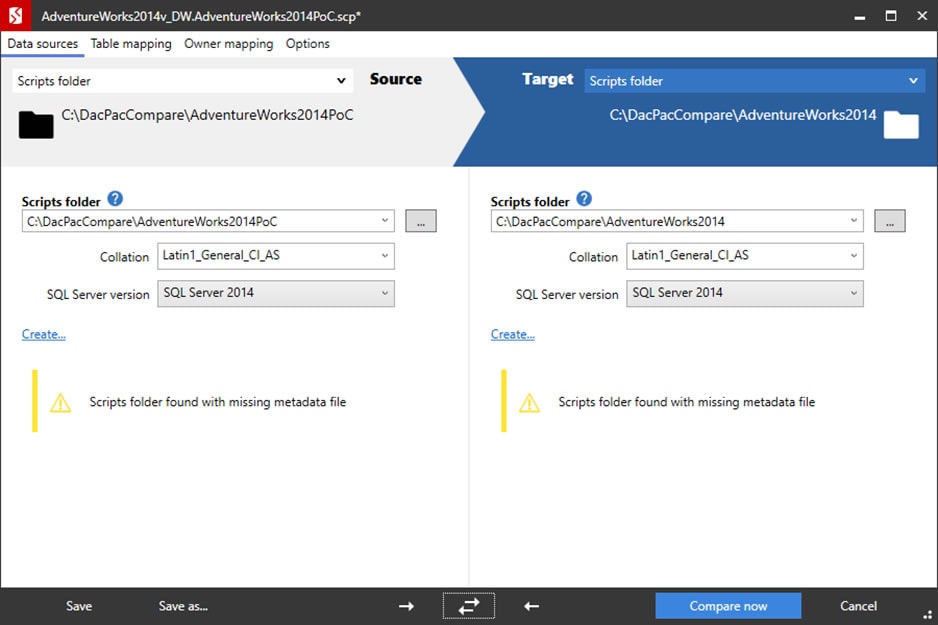Image resolution: width=938 pixels, height=625 pixels.
Task: Open help for target Scripts folder
Action: point(584,199)
